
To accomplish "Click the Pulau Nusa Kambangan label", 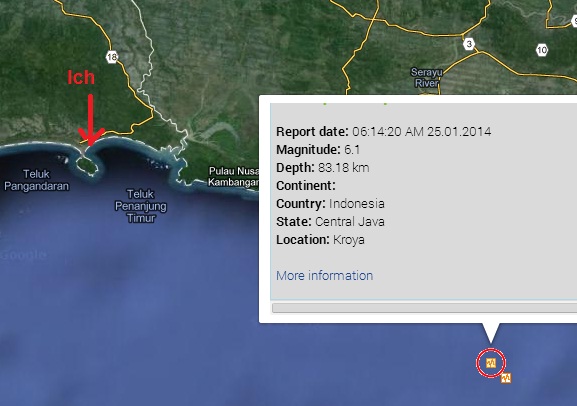I will (234, 177).
